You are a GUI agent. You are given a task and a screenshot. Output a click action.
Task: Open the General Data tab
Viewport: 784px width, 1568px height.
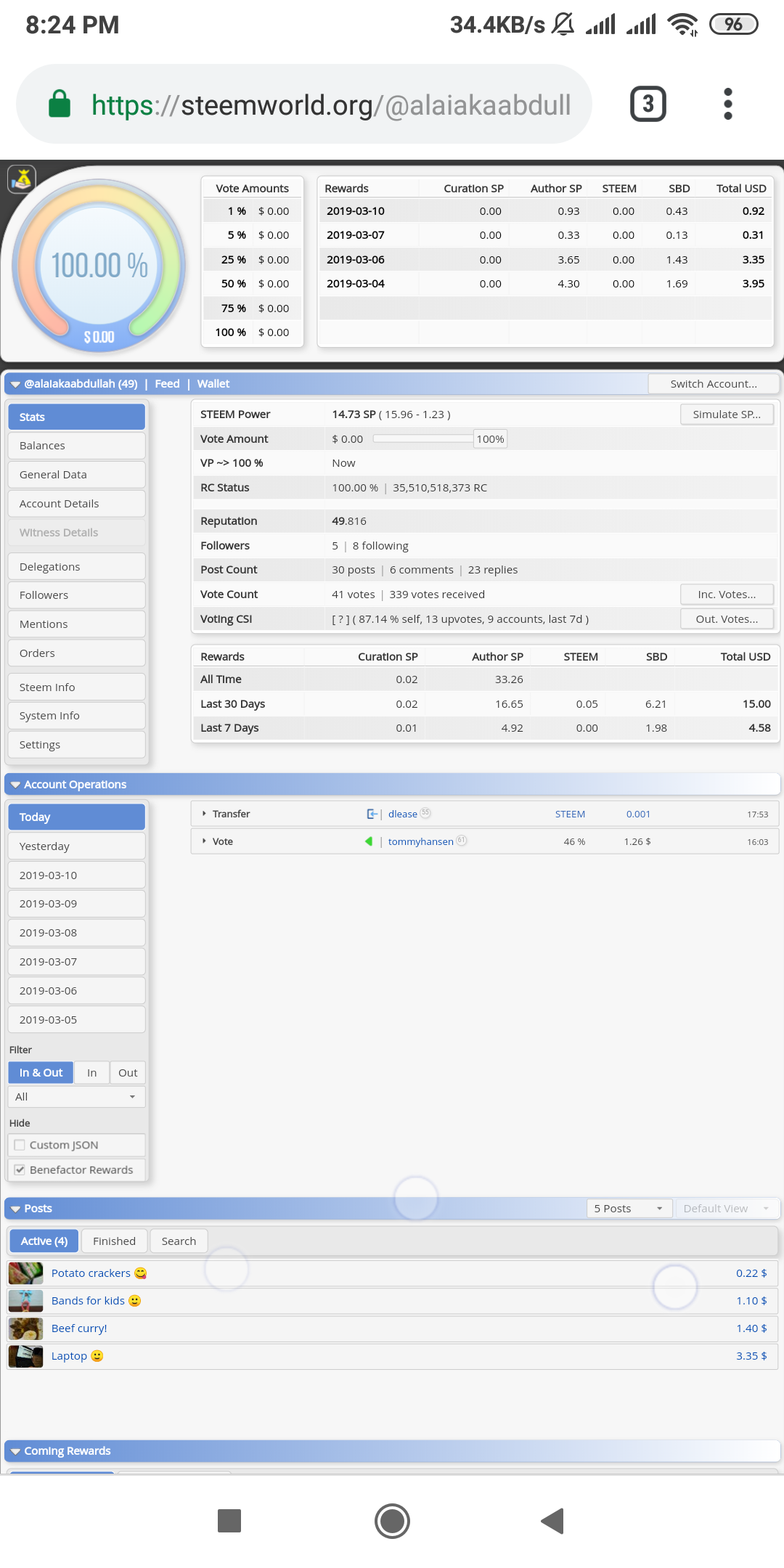pyautogui.click(x=76, y=475)
